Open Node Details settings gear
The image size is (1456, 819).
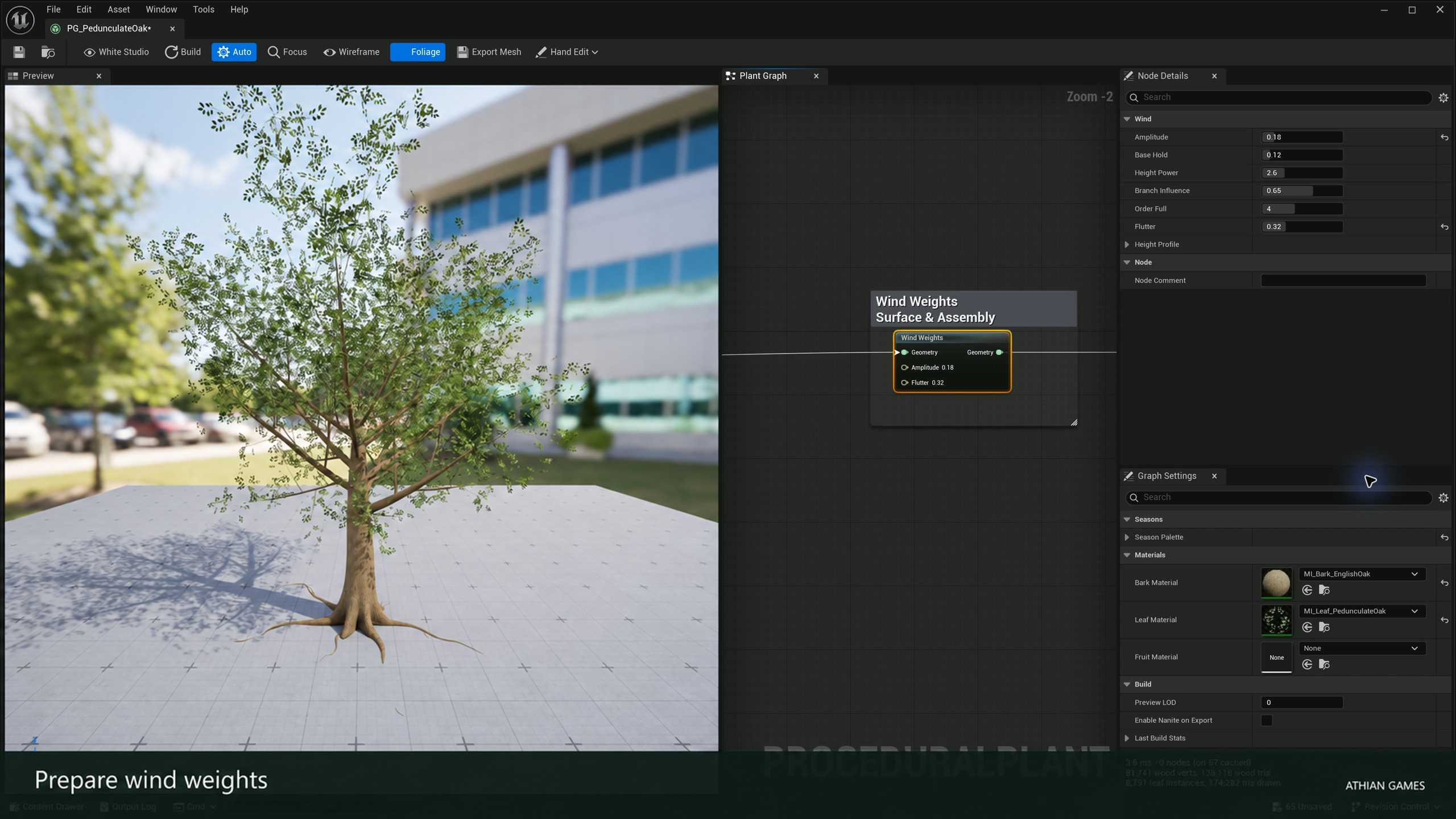click(1443, 97)
